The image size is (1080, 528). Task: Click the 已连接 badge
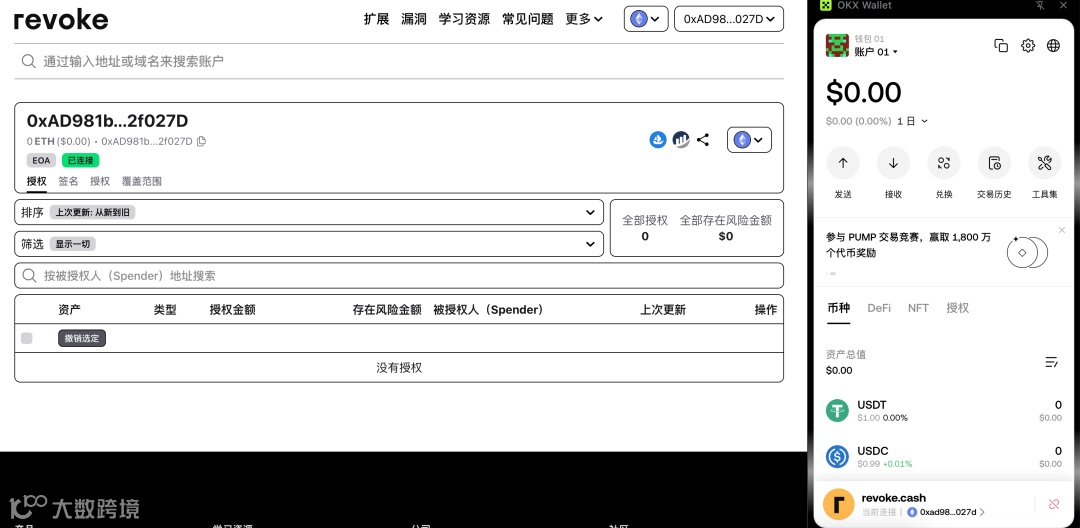click(81, 160)
